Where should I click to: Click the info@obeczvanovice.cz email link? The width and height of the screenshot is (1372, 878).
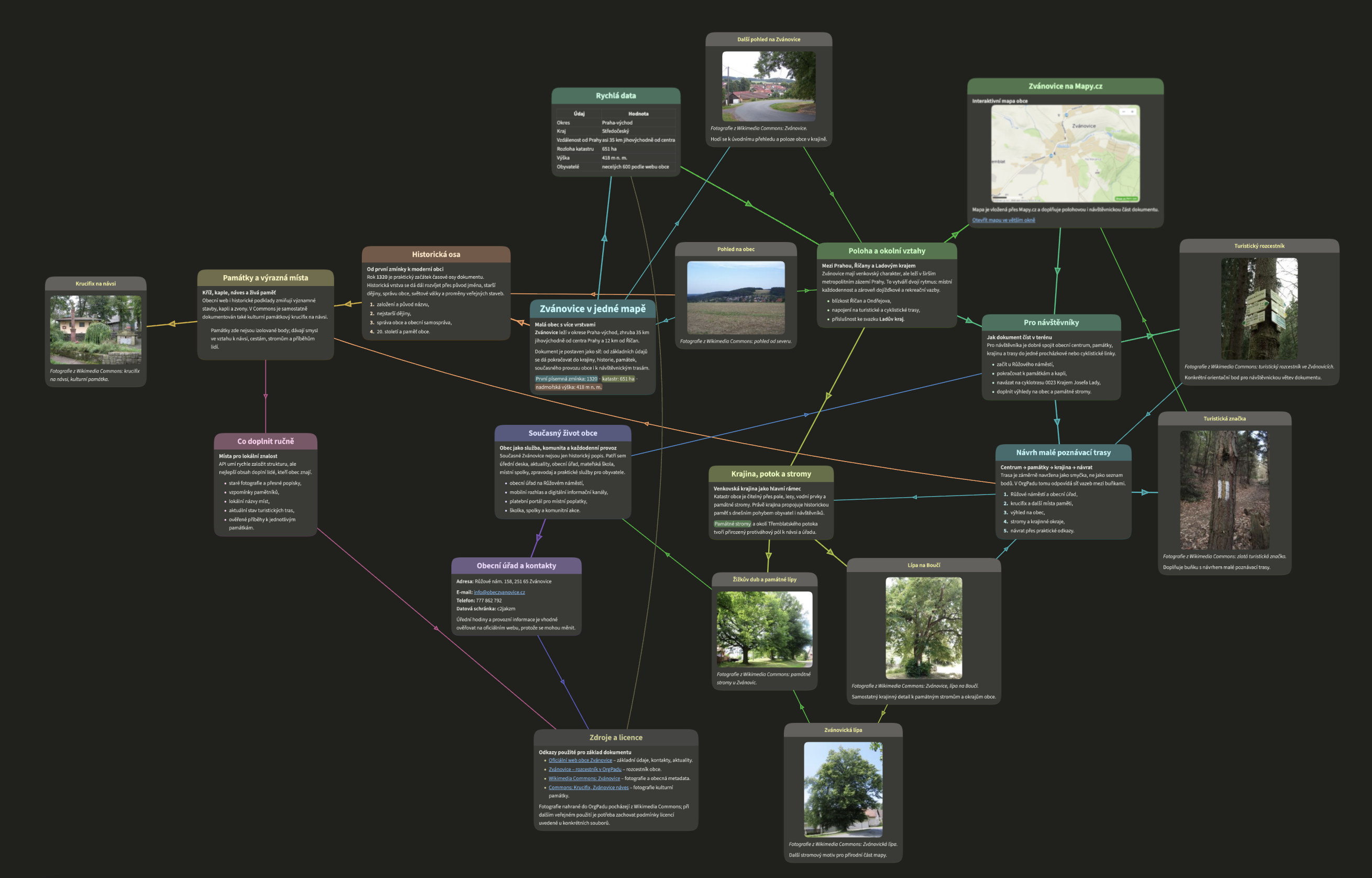pyautogui.click(x=499, y=592)
